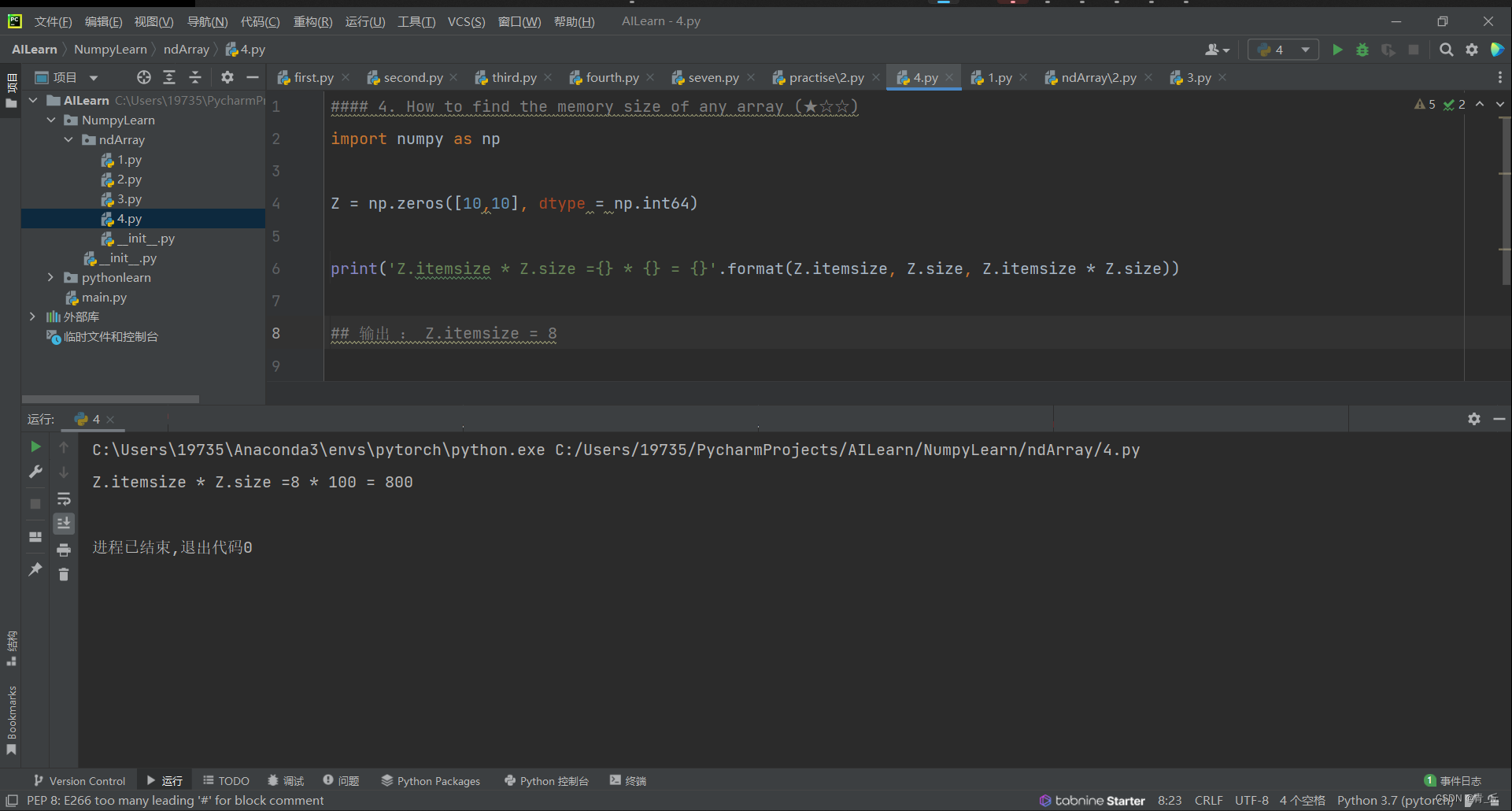Hide the project tool window
Viewport: 1512px width, 811px height.
coord(253,77)
